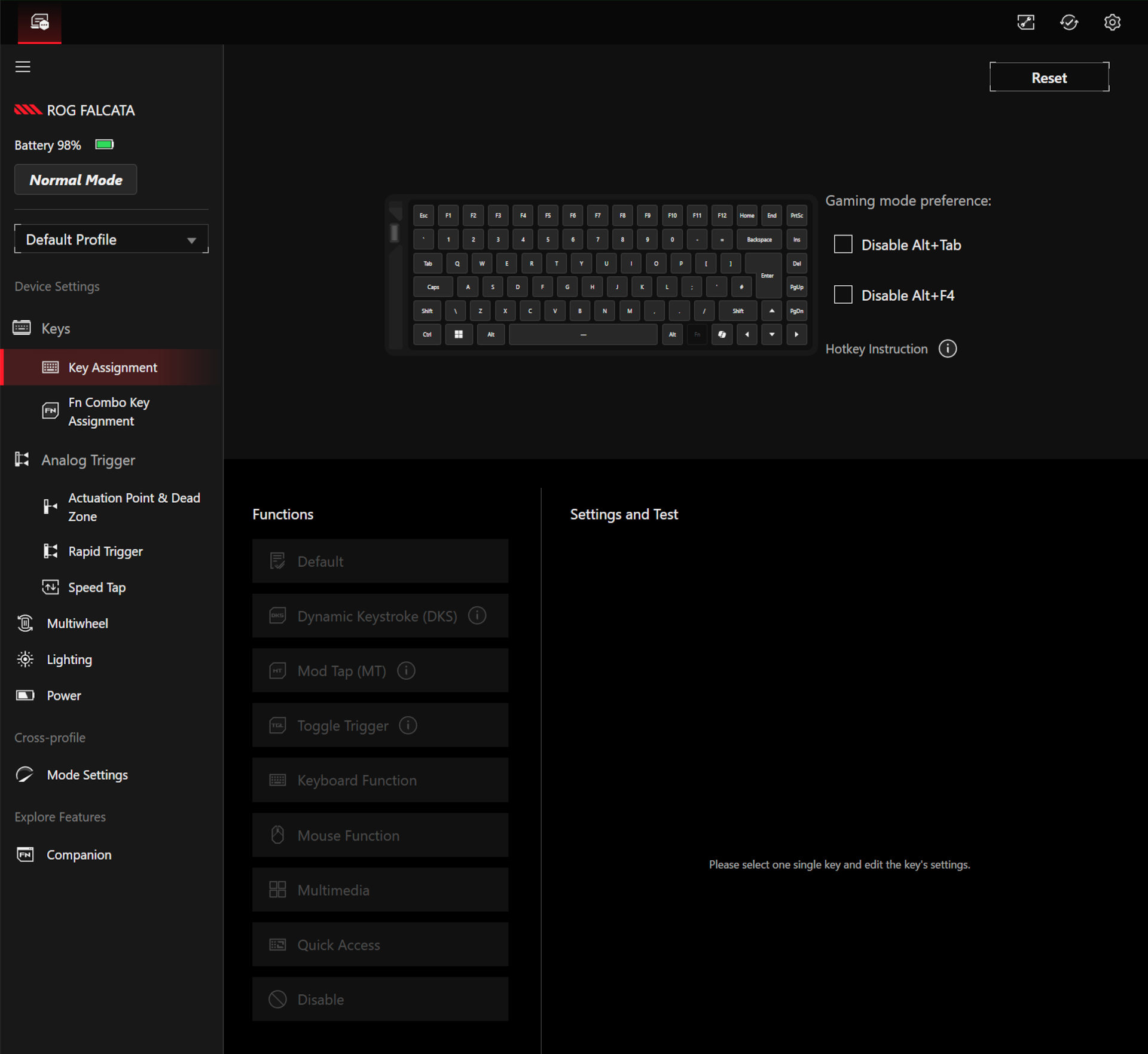The height and width of the screenshot is (1054, 1148).
Task: Open Power settings in Device Settings
Action: click(x=63, y=695)
